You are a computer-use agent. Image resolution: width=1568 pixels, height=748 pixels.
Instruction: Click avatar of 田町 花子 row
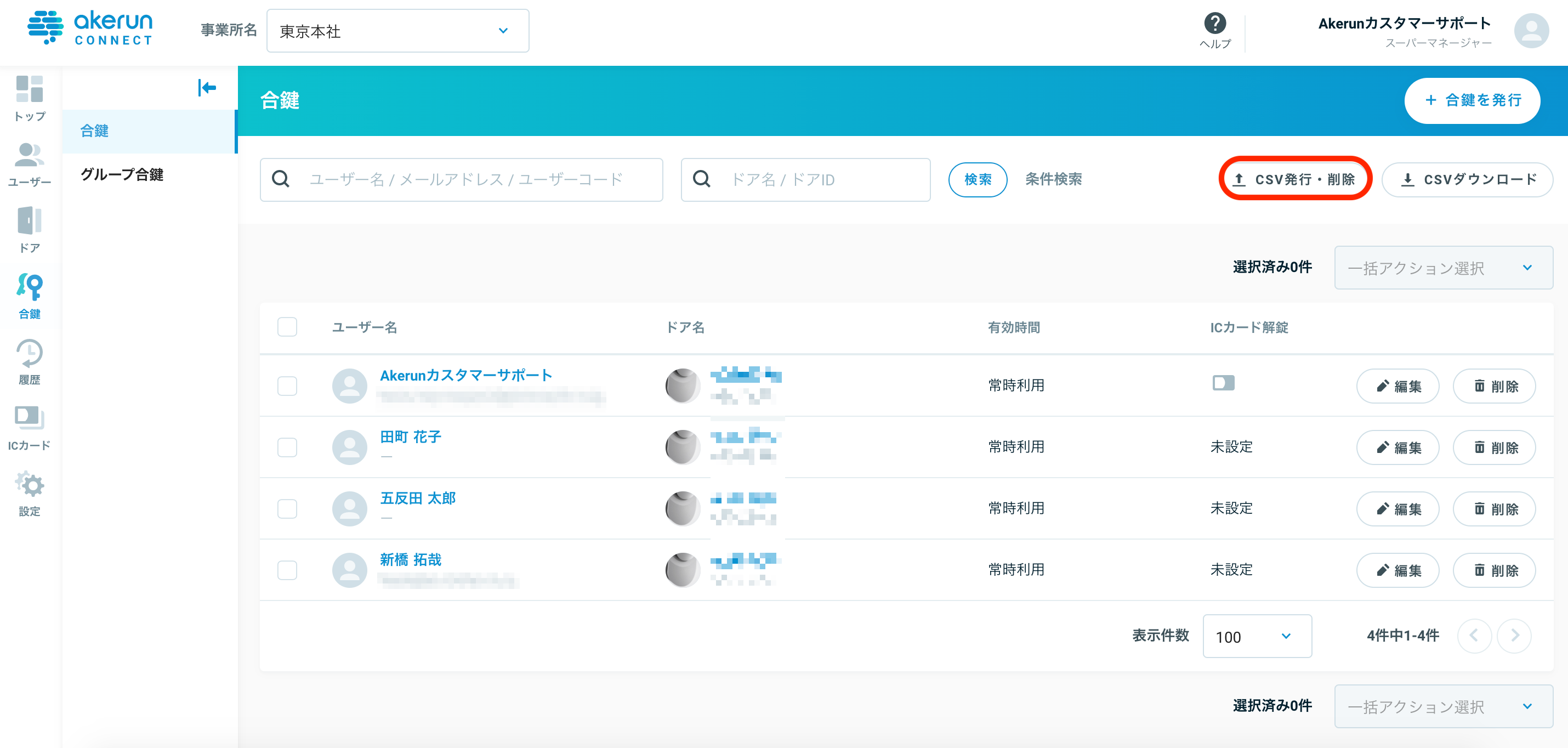349,447
